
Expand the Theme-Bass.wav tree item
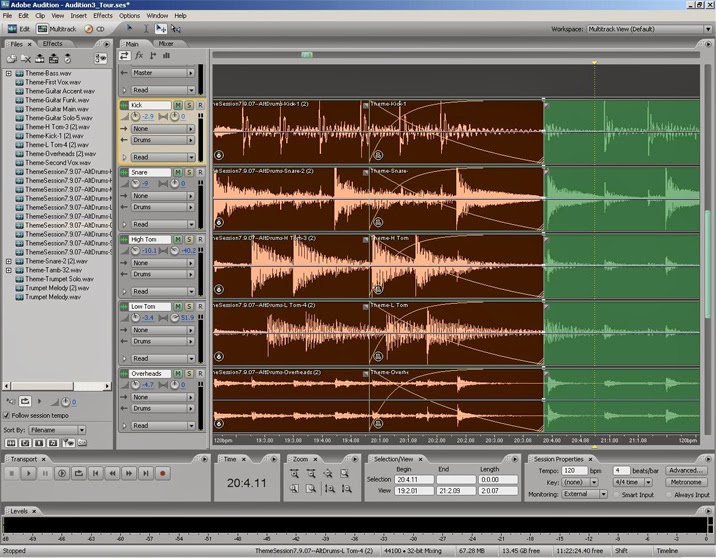coord(9,73)
